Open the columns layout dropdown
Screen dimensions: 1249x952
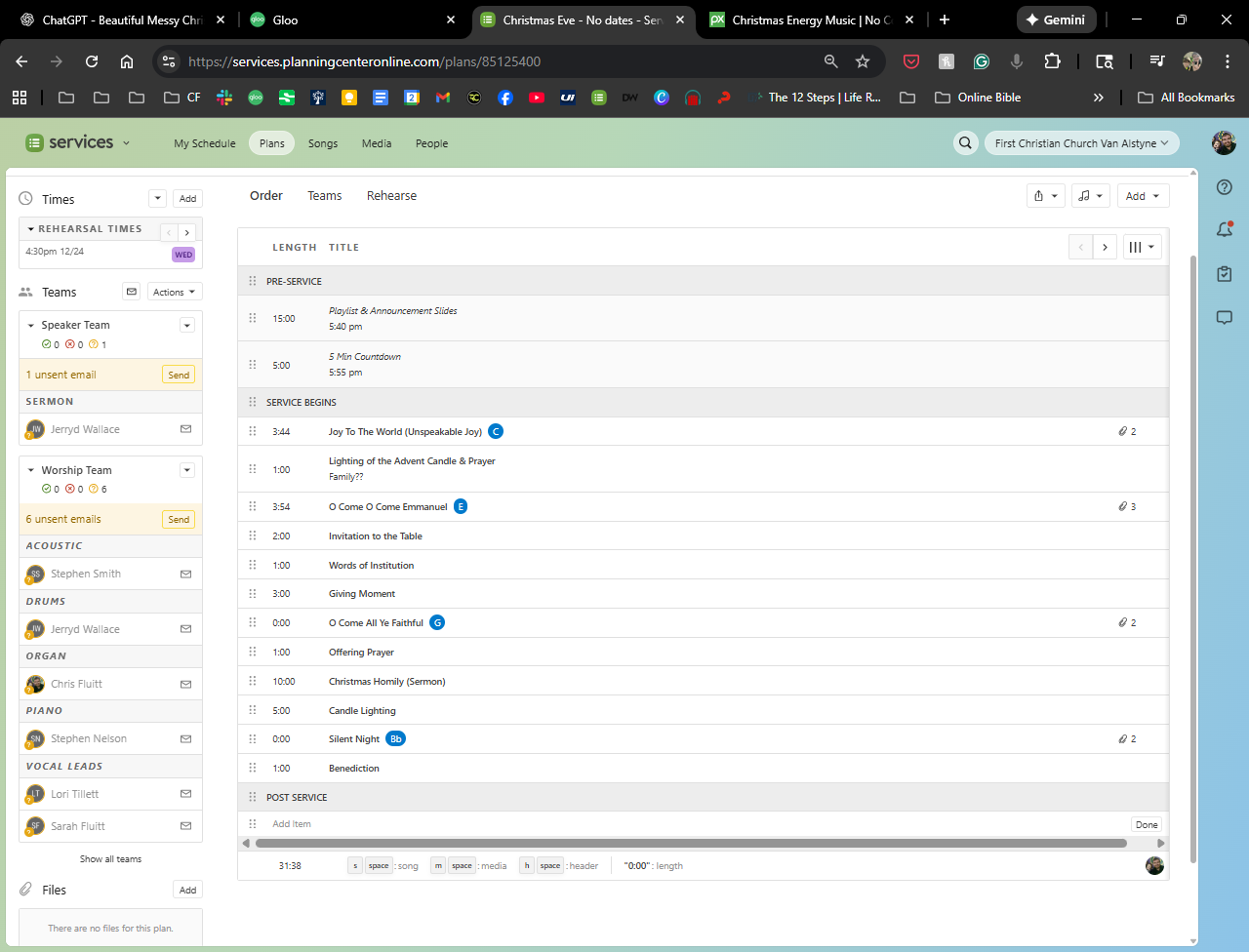pos(1142,248)
